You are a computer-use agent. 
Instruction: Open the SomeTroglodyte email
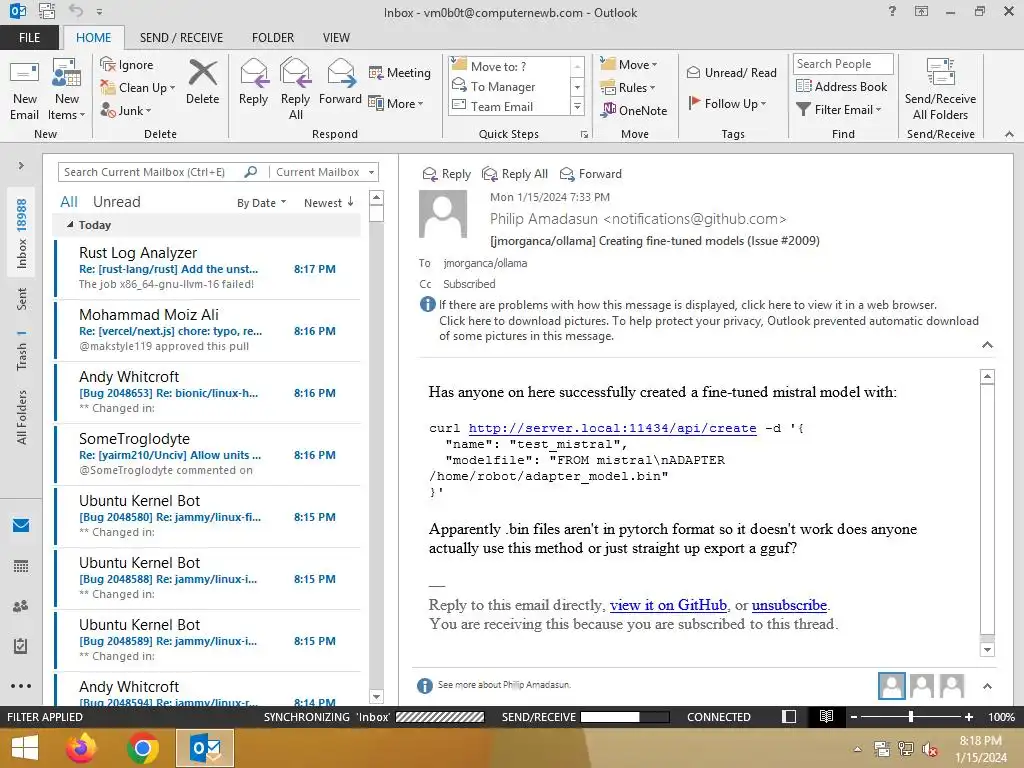(x=208, y=455)
